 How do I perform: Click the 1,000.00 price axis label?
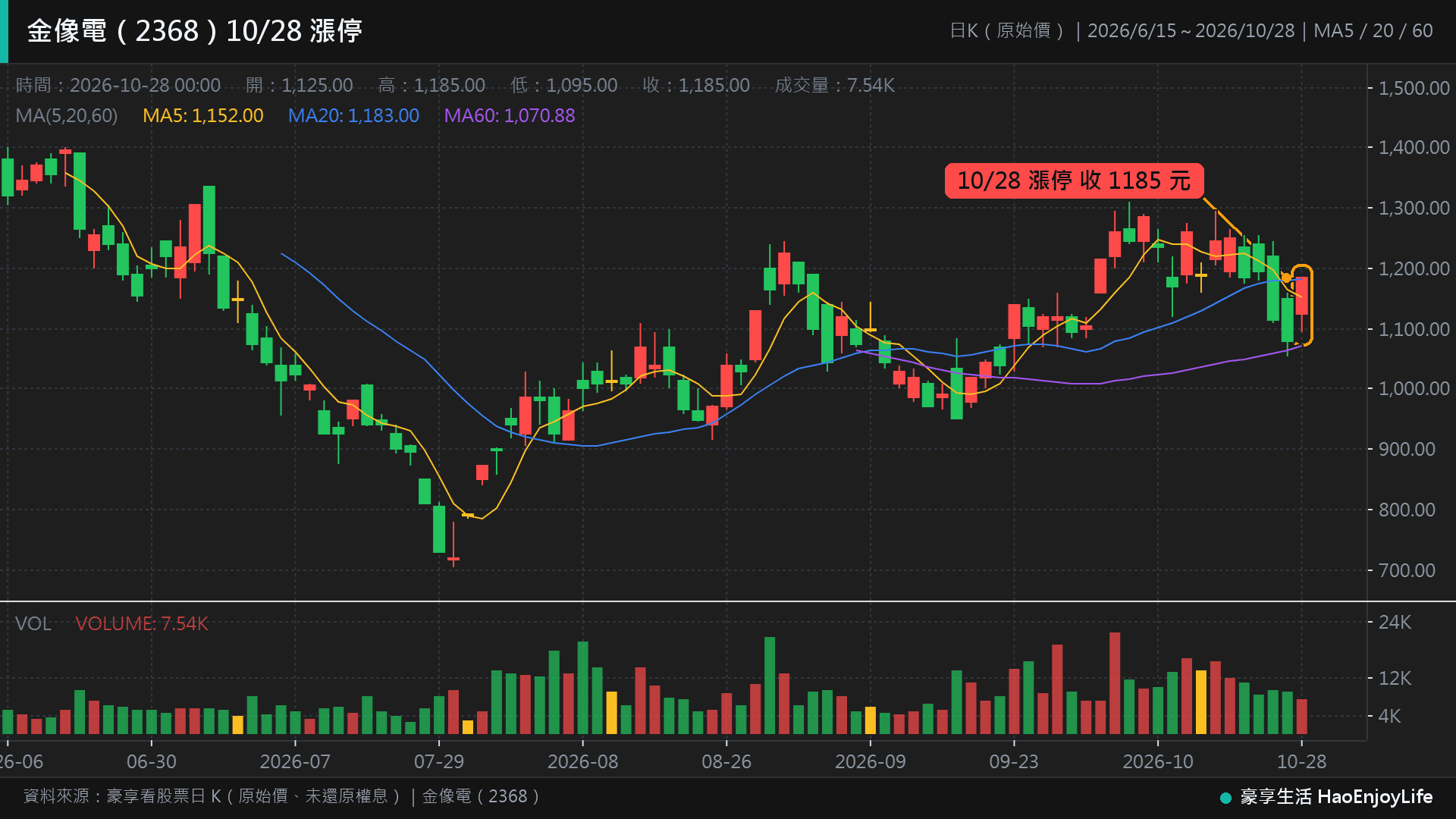point(1414,388)
